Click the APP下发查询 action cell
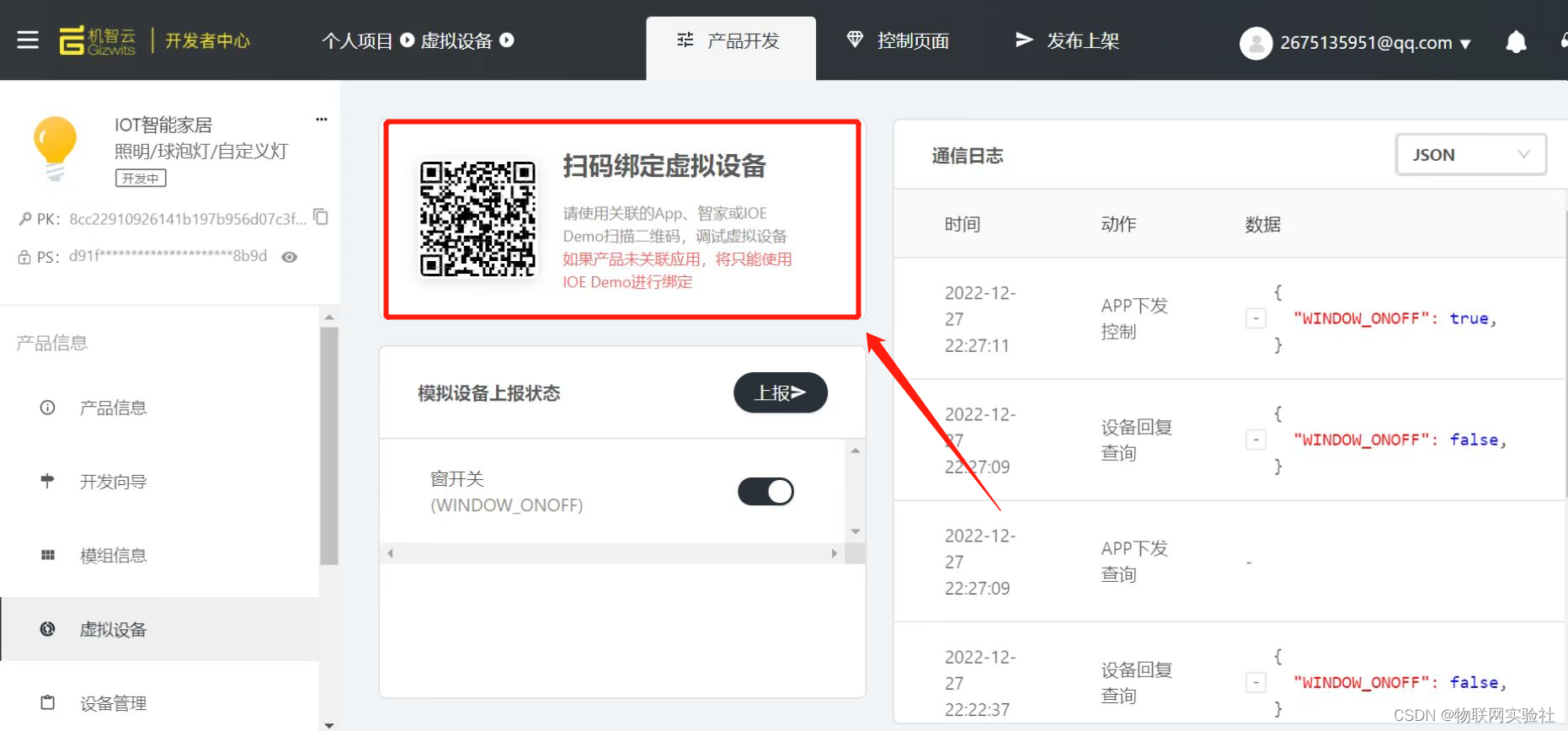This screenshot has height=731, width=1568. [x=1134, y=561]
